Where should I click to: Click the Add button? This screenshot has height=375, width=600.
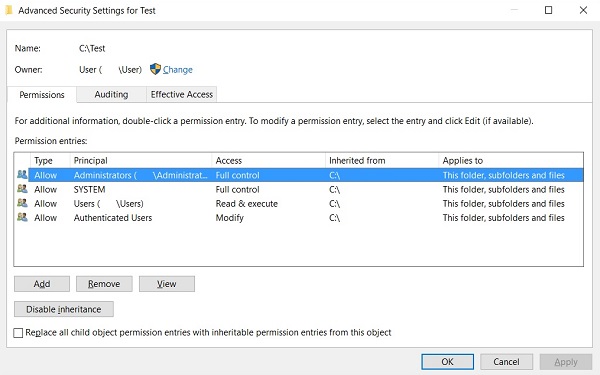42,284
